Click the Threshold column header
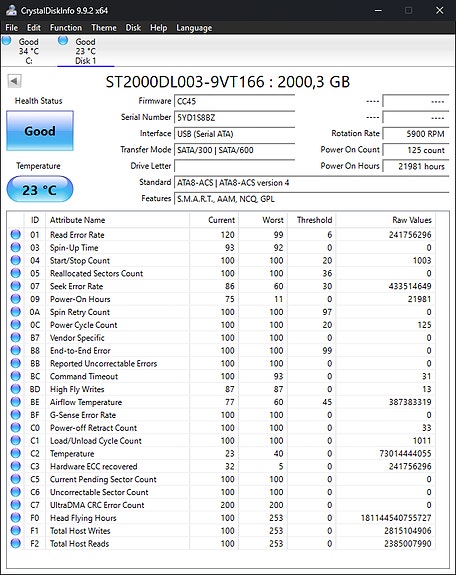 pos(312,220)
